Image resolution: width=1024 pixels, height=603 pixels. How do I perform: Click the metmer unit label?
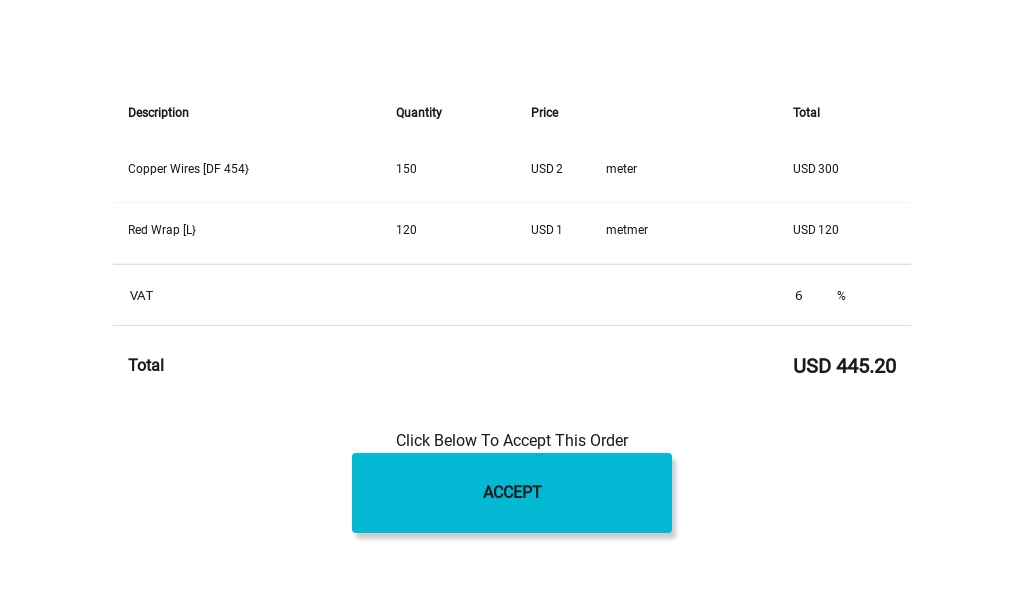[627, 230]
